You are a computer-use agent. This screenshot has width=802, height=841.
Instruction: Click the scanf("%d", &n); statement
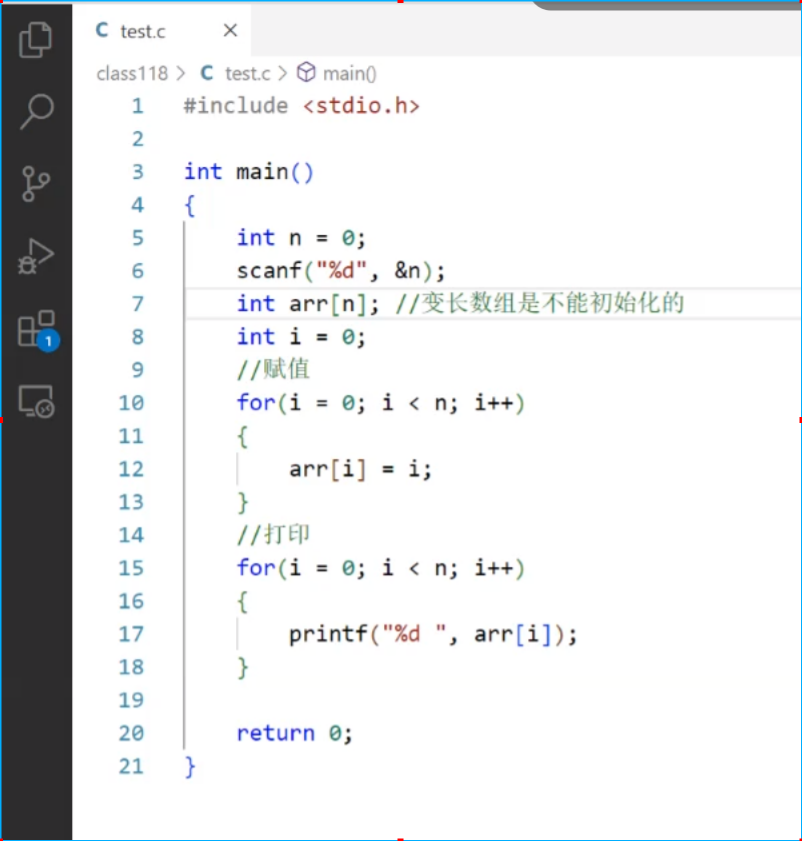pos(341,271)
